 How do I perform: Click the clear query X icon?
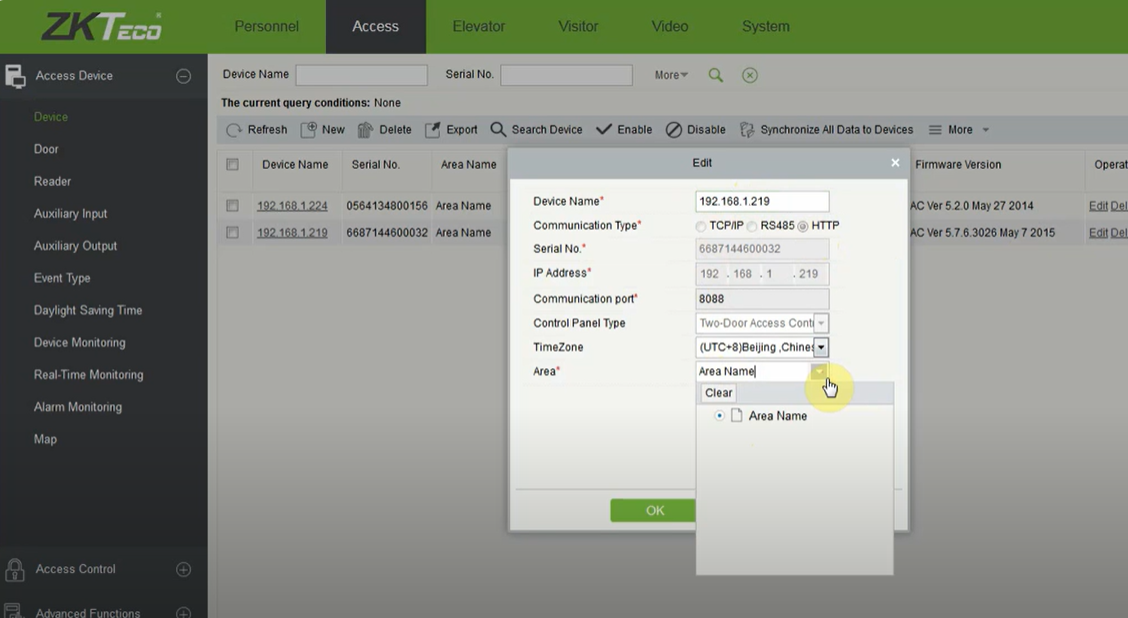tap(750, 75)
